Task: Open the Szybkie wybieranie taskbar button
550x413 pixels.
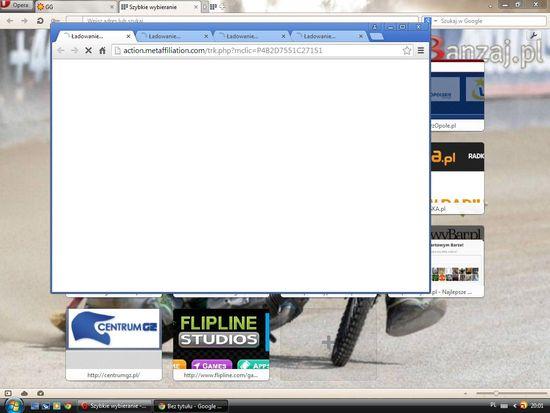Action: [x=114, y=406]
